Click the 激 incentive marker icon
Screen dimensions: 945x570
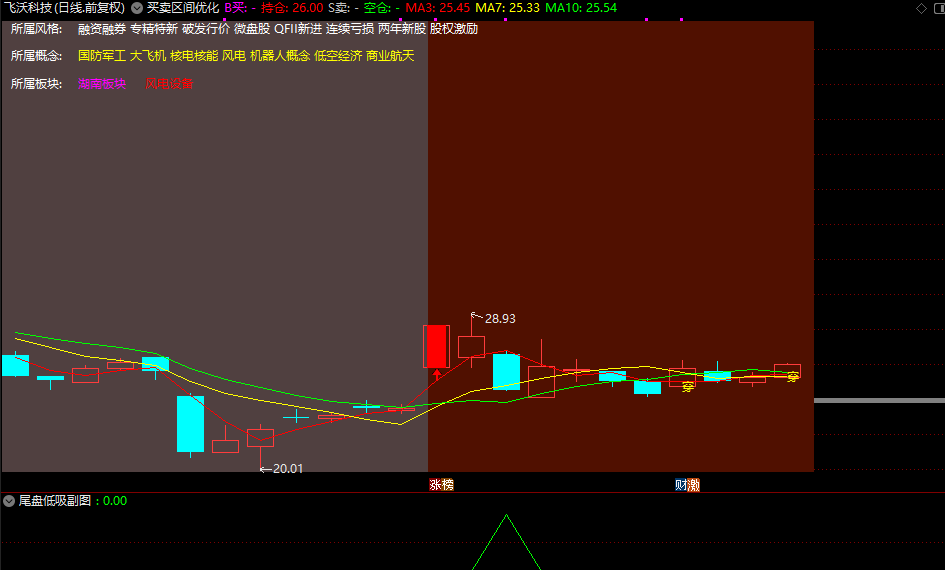pos(694,484)
